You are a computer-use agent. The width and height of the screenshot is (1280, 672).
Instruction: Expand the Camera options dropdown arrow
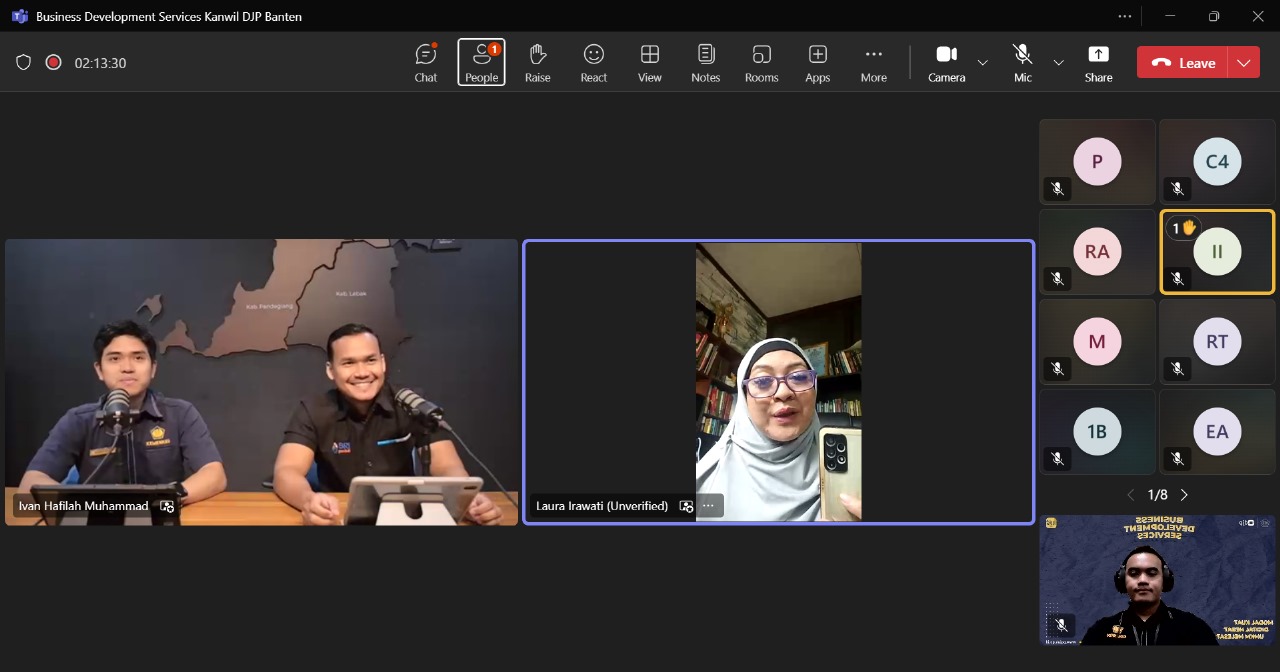click(982, 63)
